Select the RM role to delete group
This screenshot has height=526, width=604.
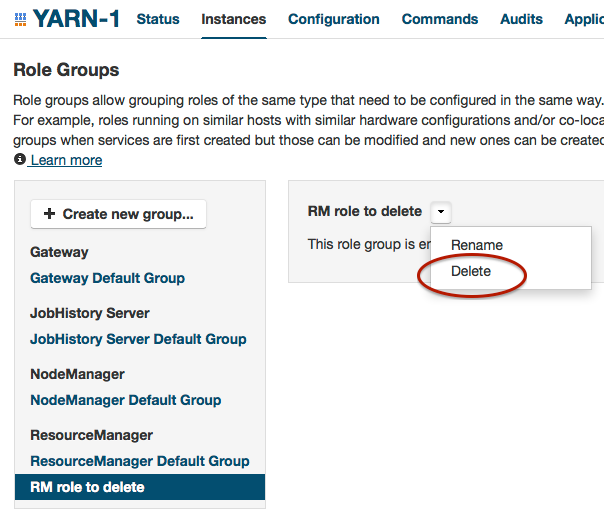[x=87, y=487]
